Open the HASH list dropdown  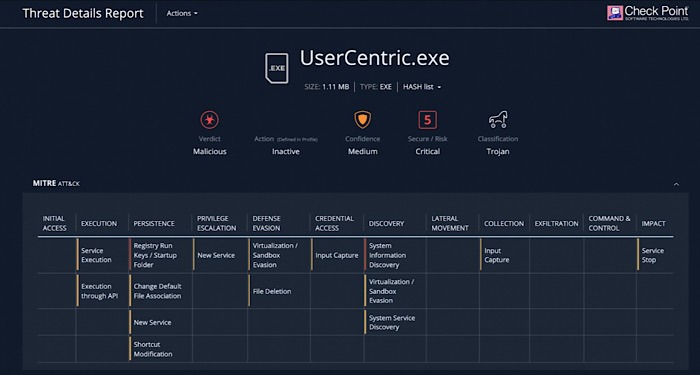[422, 87]
